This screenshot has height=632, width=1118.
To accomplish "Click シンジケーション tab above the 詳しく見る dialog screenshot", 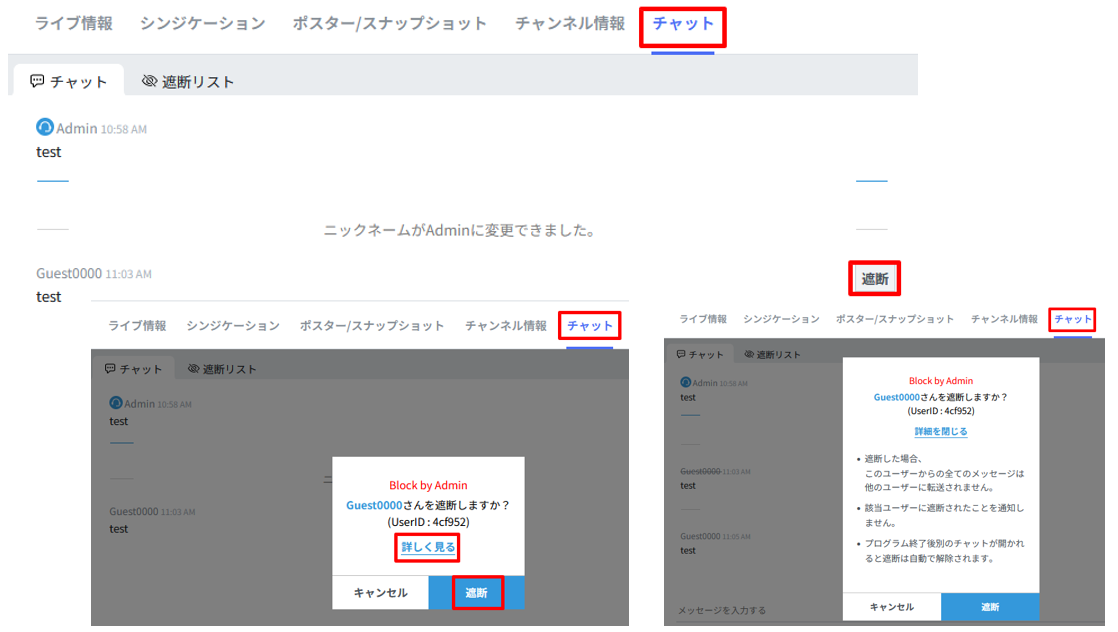I will (x=233, y=325).
